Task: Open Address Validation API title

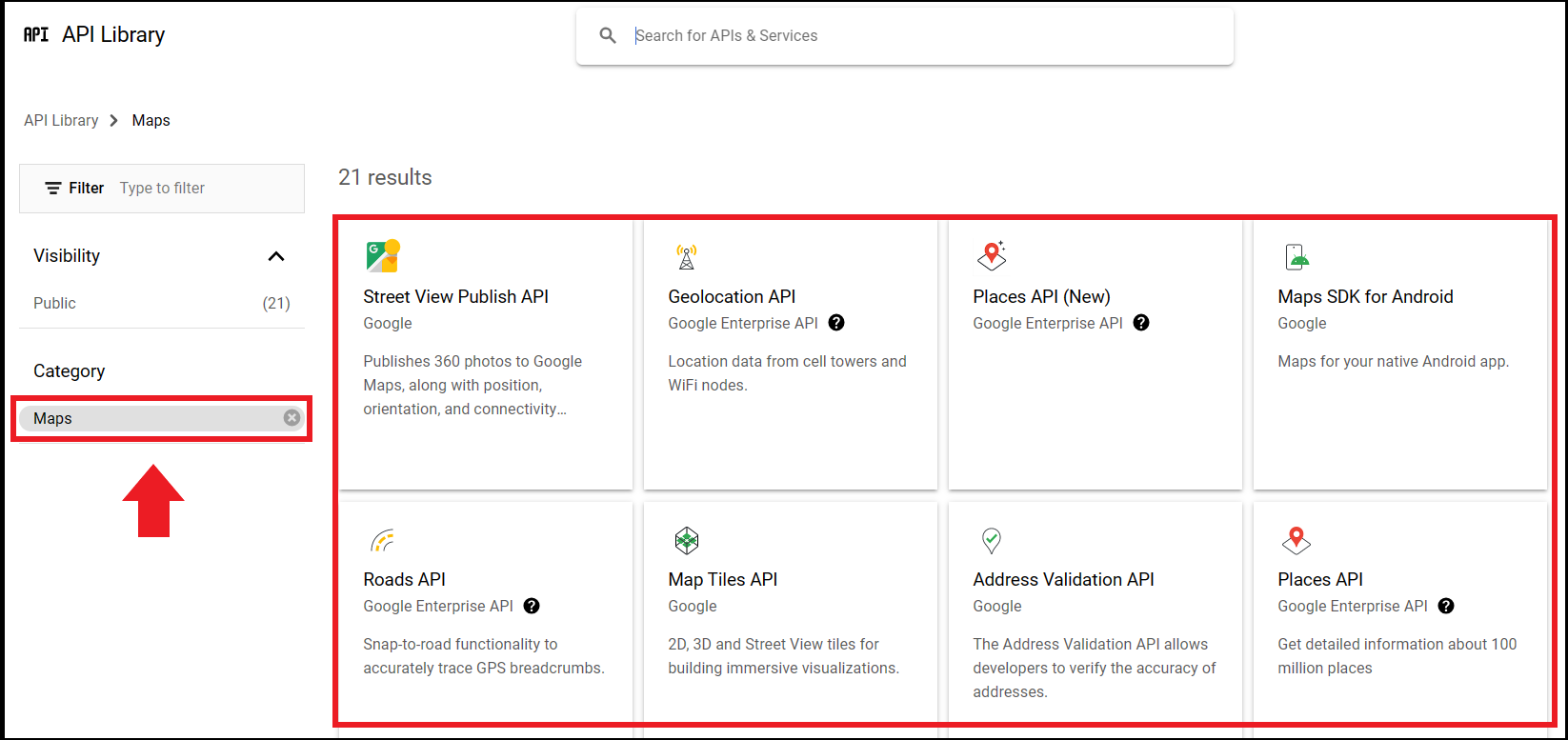Action: point(1063,579)
